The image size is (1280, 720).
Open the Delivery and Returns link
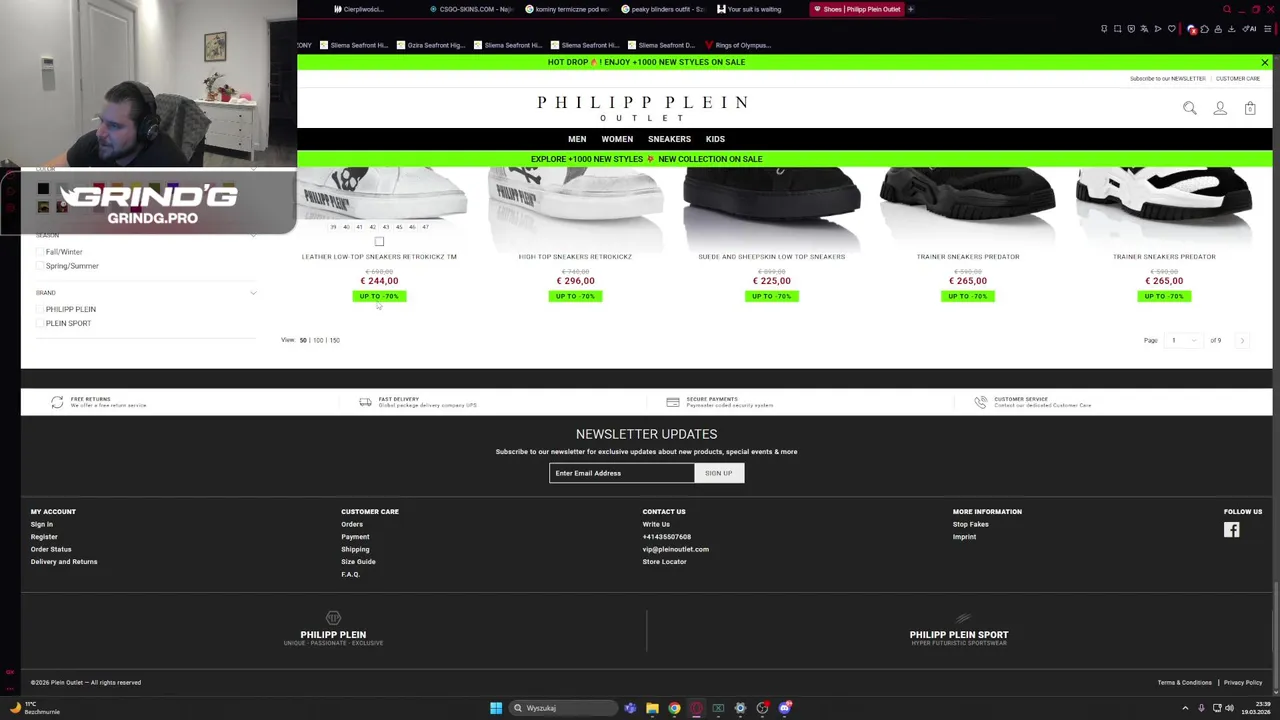(64, 562)
